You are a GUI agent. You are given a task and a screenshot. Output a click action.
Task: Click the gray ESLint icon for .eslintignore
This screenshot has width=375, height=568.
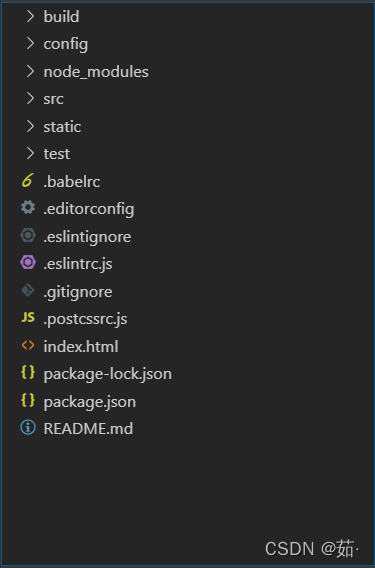[x=28, y=235]
